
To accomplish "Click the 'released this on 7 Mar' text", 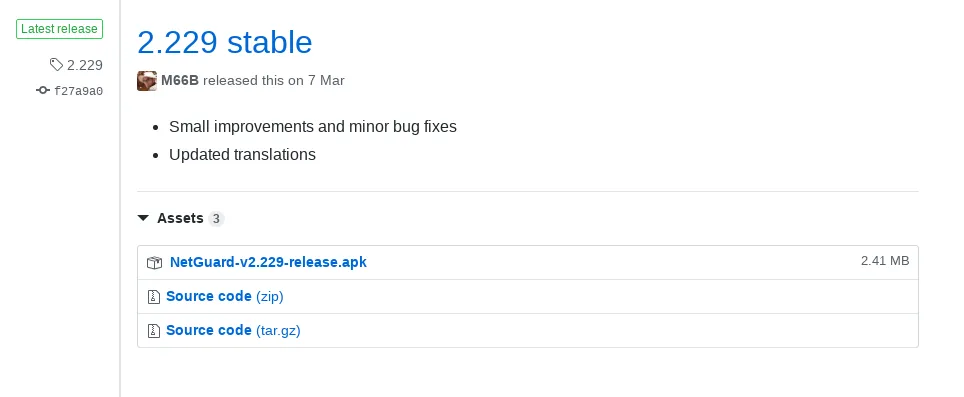I will 274,81.
